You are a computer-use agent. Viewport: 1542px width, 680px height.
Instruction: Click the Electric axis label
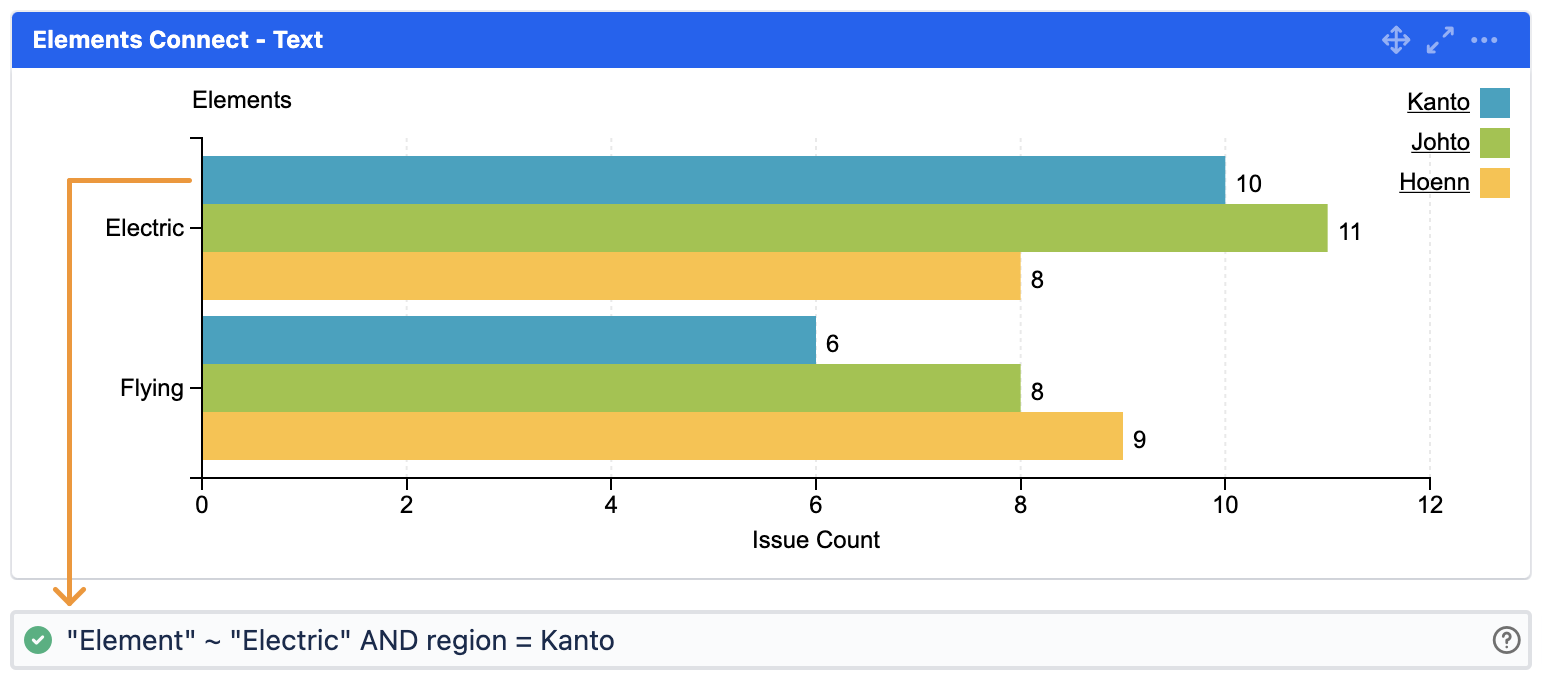(x=145, y=228)
